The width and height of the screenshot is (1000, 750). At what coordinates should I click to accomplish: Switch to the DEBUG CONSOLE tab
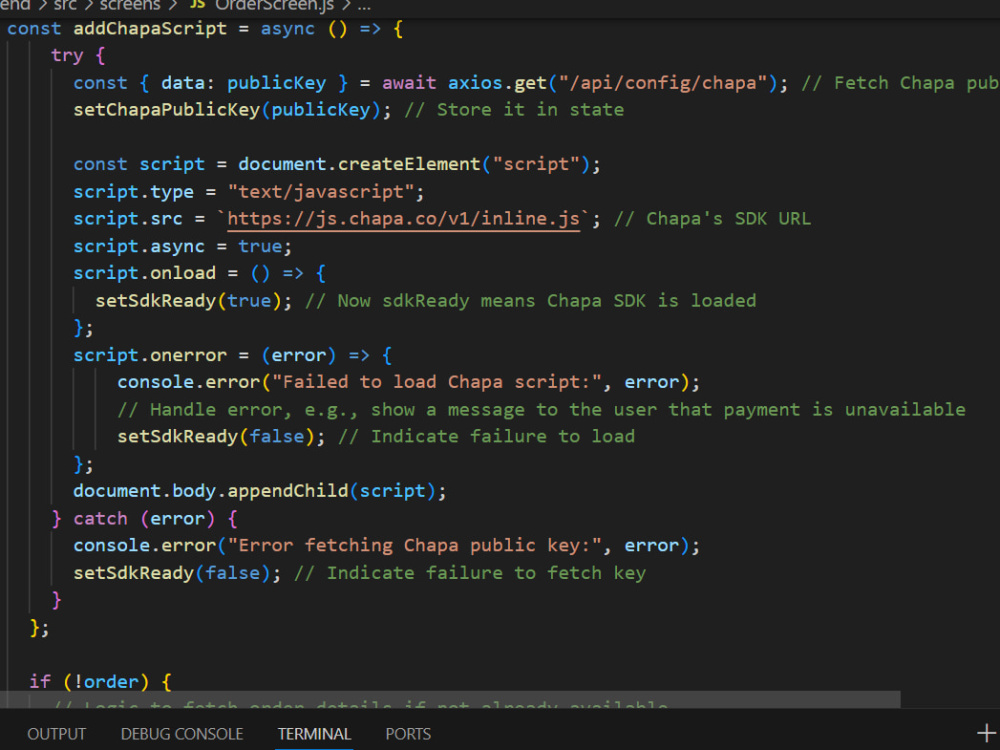[x=182, y=734]
